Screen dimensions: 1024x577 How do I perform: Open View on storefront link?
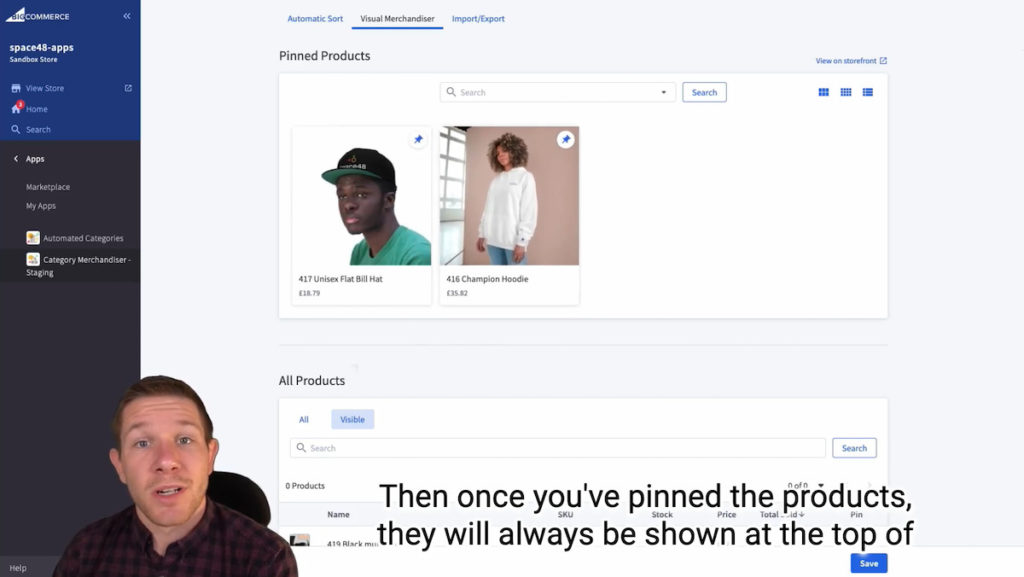click(x=851, y=61)
